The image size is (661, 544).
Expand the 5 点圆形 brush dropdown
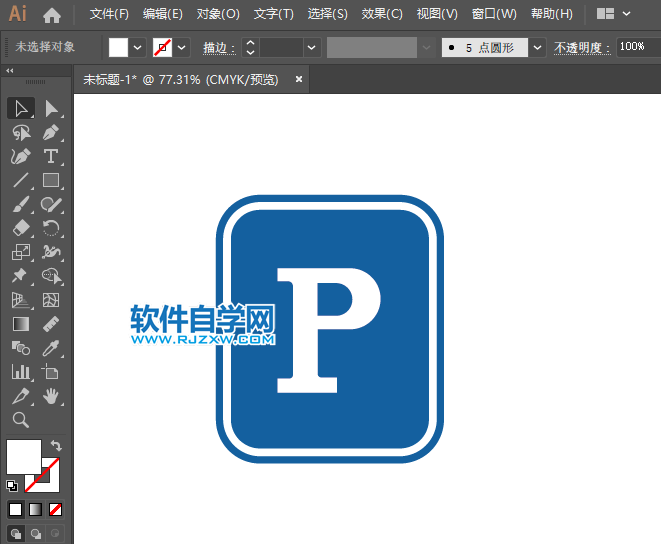(538, 47)
